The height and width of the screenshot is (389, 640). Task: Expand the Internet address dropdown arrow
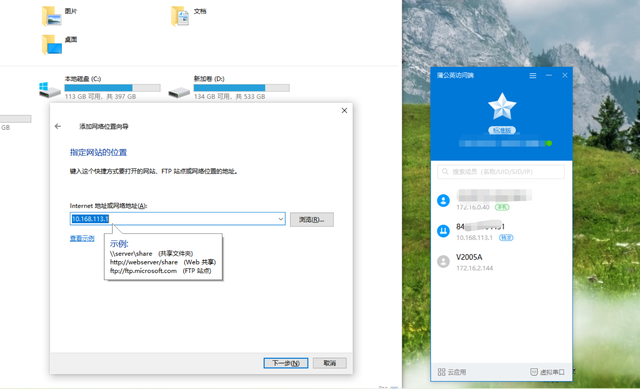[280, 219]
